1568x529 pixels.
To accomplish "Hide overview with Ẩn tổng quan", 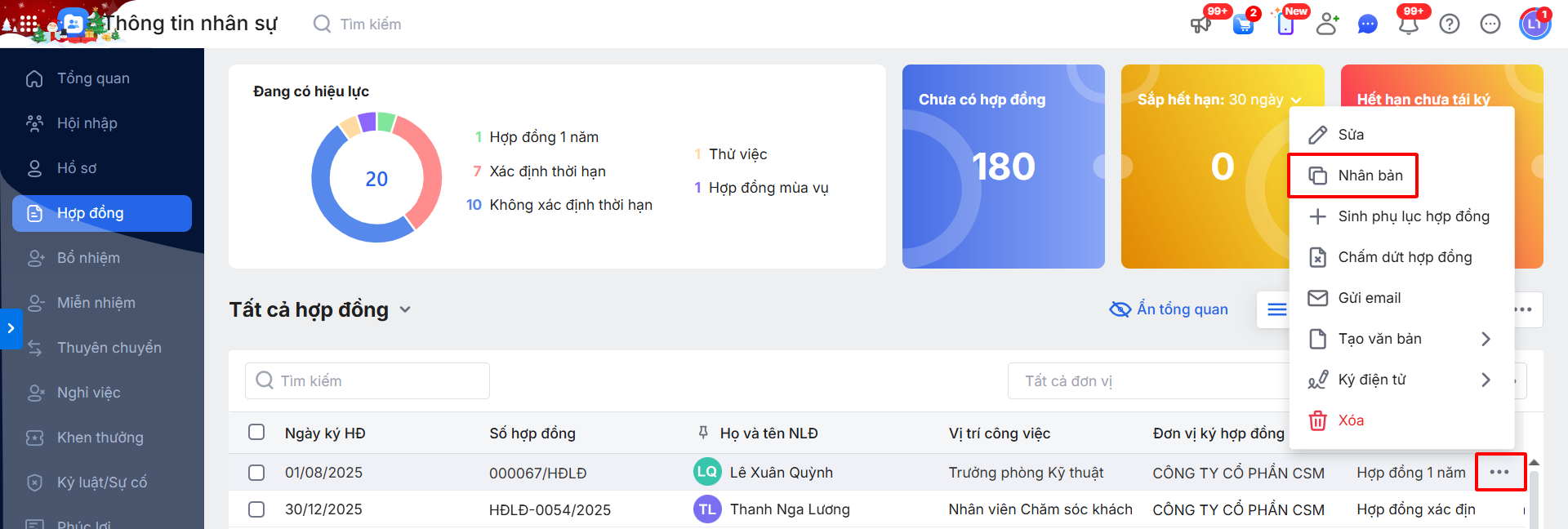I will pos(1169,309).
